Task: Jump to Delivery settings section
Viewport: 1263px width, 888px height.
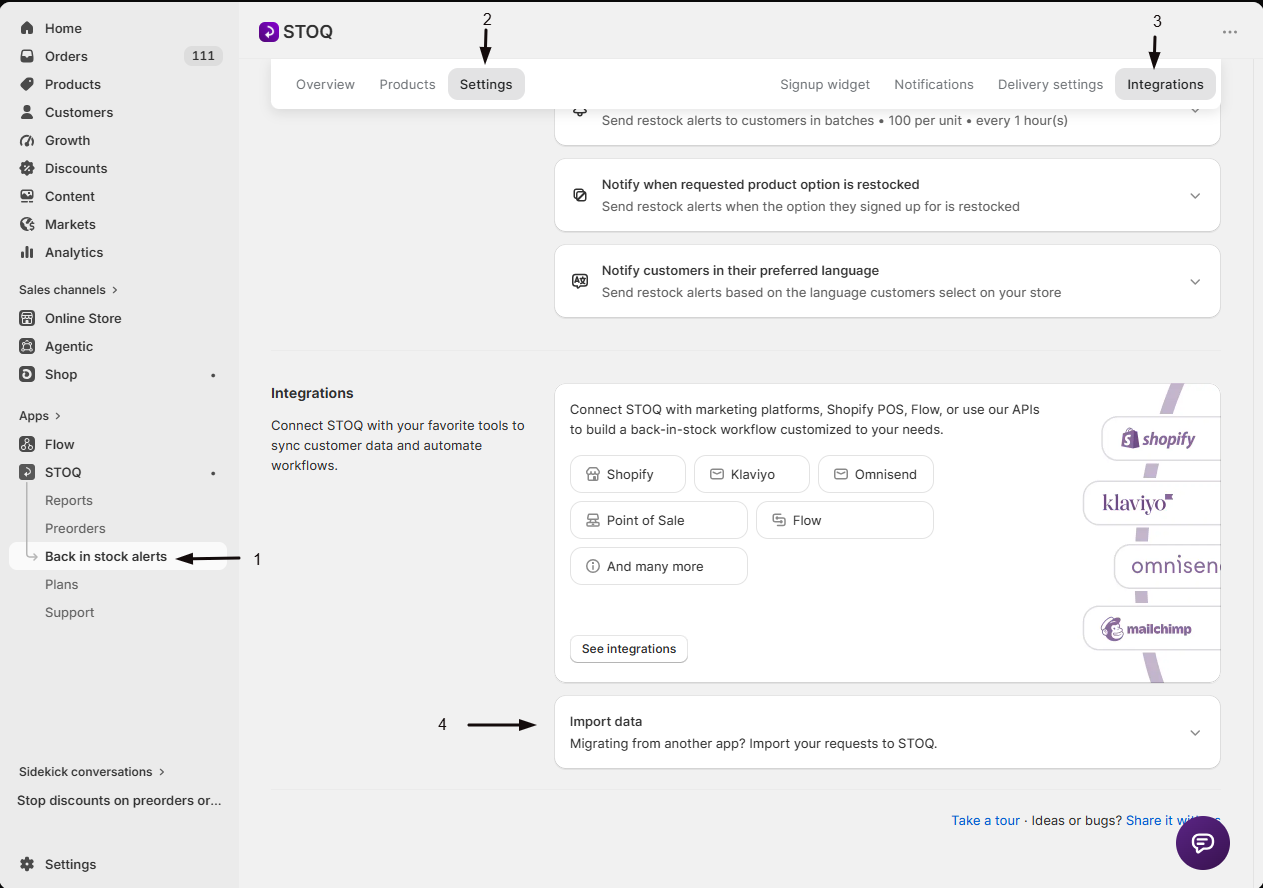Action: point(1050,84)
